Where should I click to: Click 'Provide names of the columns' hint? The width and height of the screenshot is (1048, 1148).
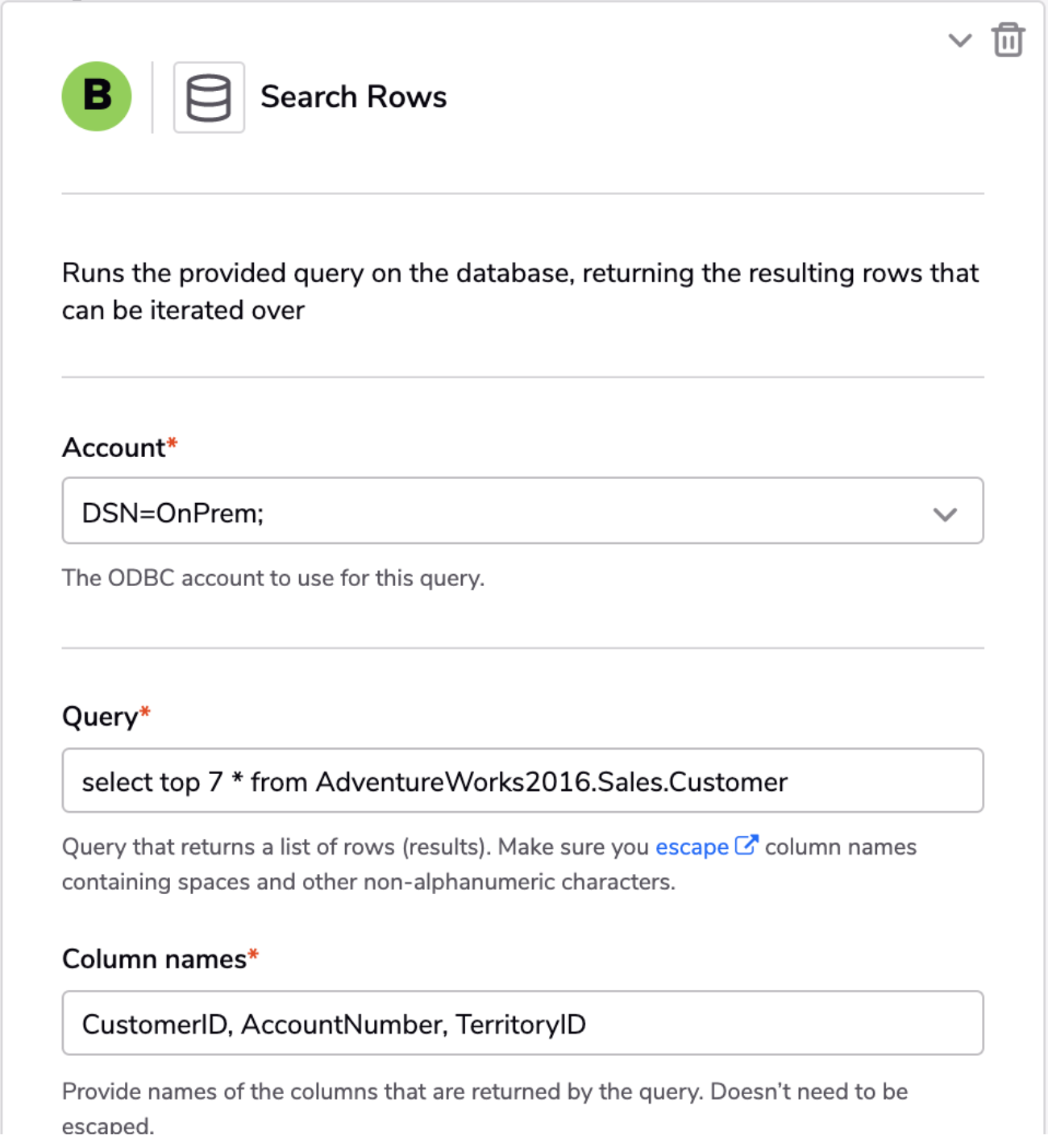click(x=484, y=1108)
